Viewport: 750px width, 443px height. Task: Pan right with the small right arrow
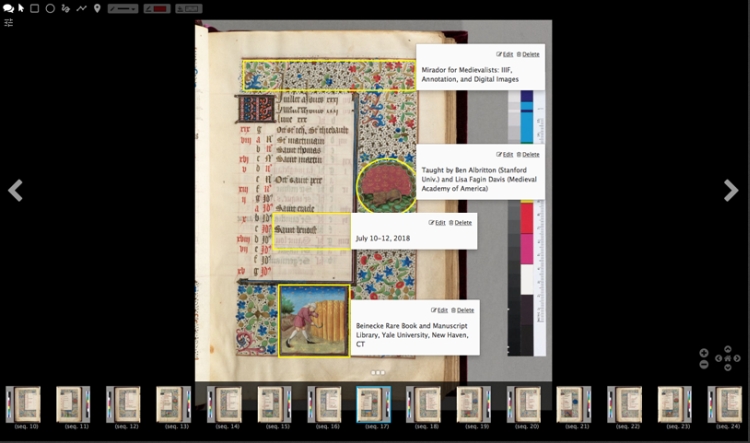pyautogui.click(x=737, y=358)
